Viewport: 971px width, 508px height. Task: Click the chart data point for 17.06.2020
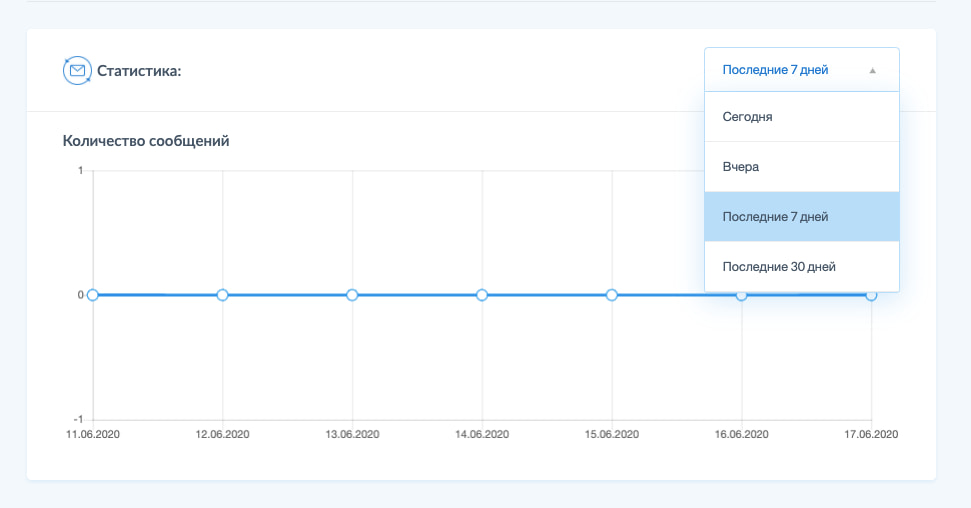(x=871, y=296)
